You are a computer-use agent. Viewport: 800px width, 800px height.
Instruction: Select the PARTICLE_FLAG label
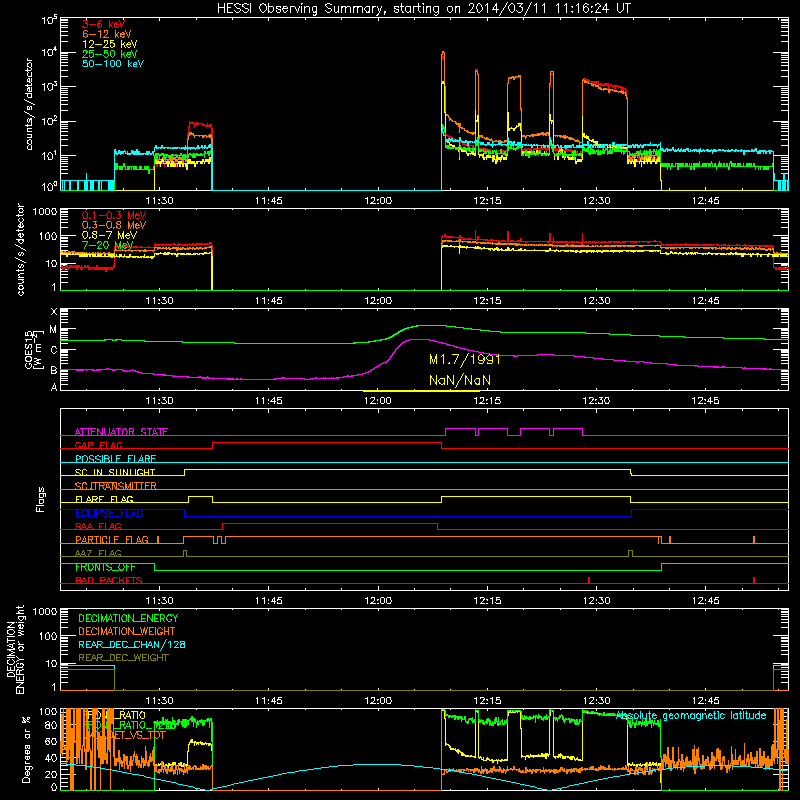(112, 539)
